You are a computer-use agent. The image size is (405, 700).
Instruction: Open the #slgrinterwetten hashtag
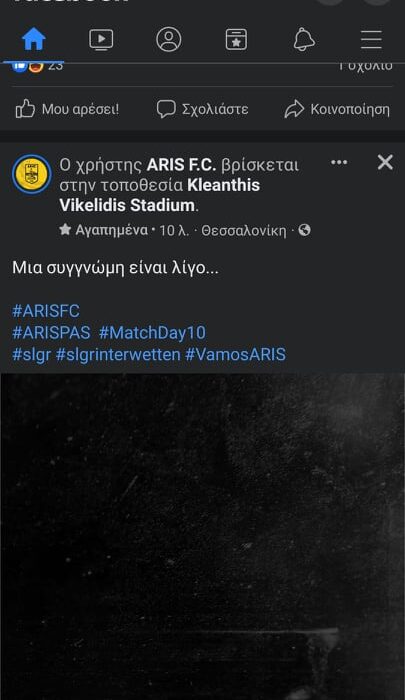click(118, 354)
